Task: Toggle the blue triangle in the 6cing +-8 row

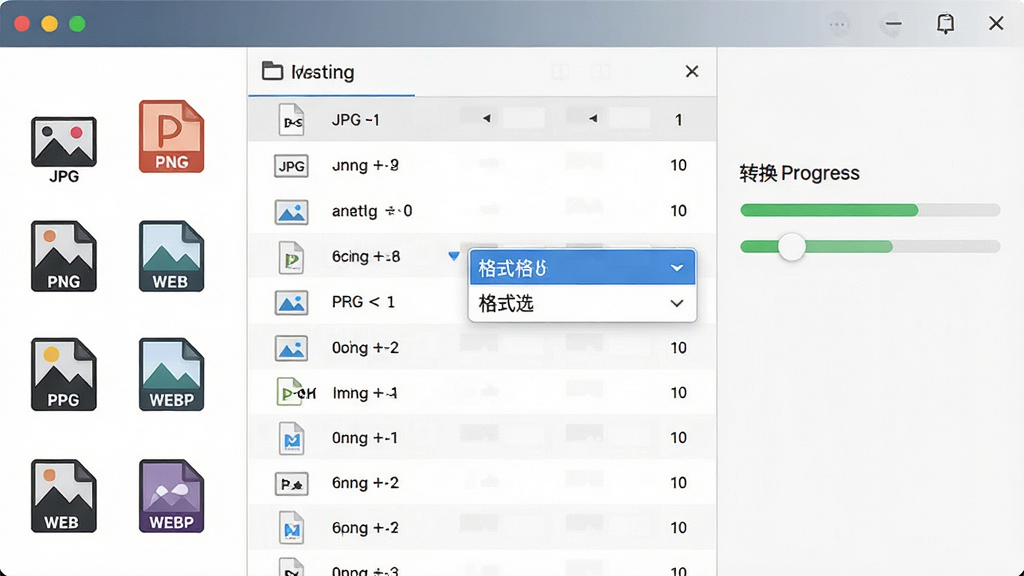Action: 454,256
